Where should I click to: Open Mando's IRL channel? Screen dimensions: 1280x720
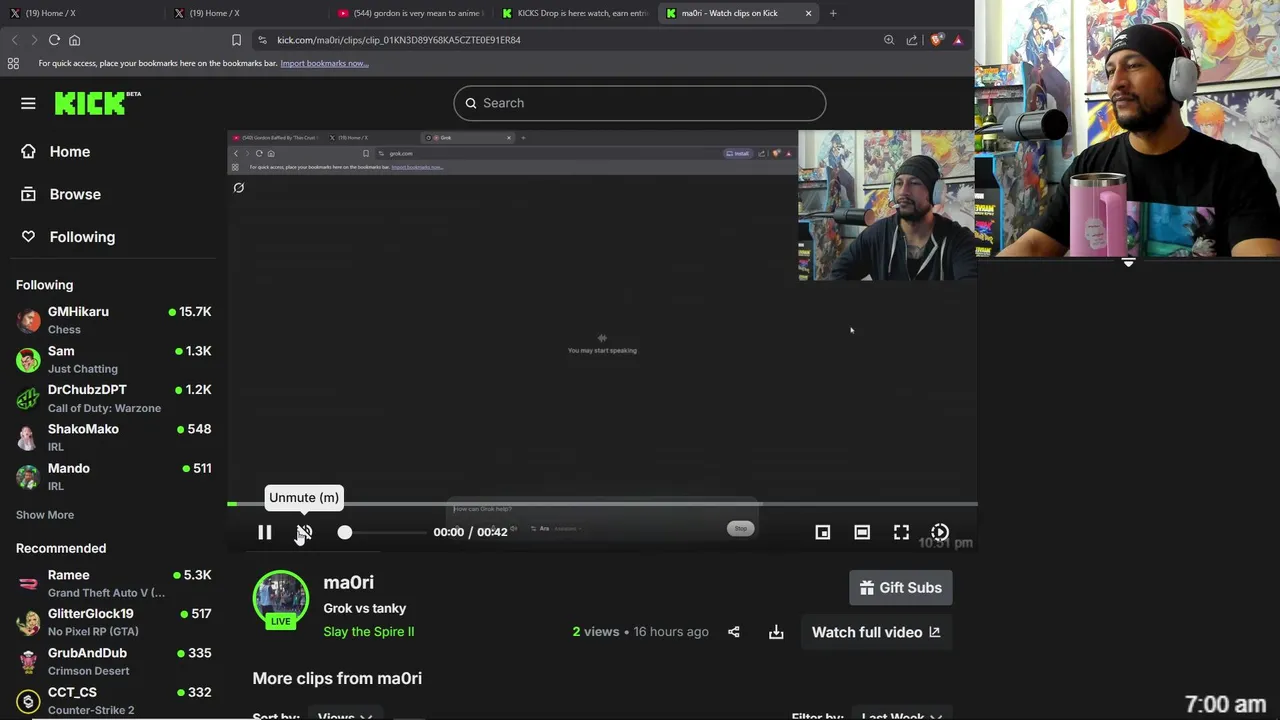(112, 476)
